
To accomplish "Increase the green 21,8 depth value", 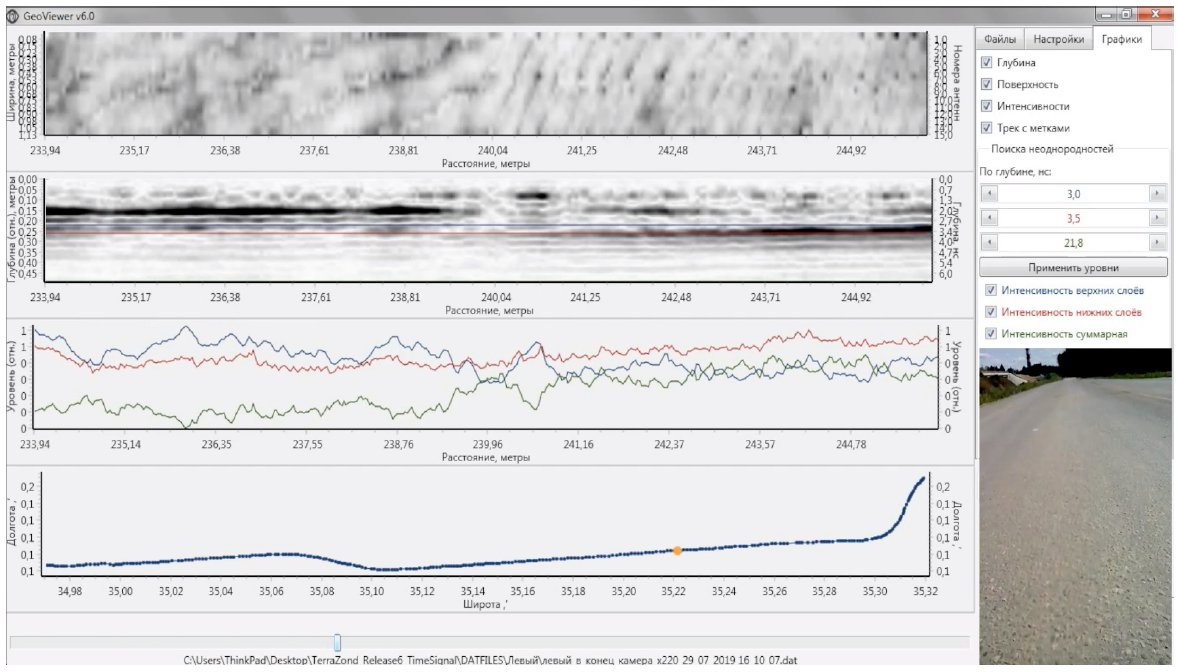I will pyautogui.click(x=1158, y=242).
